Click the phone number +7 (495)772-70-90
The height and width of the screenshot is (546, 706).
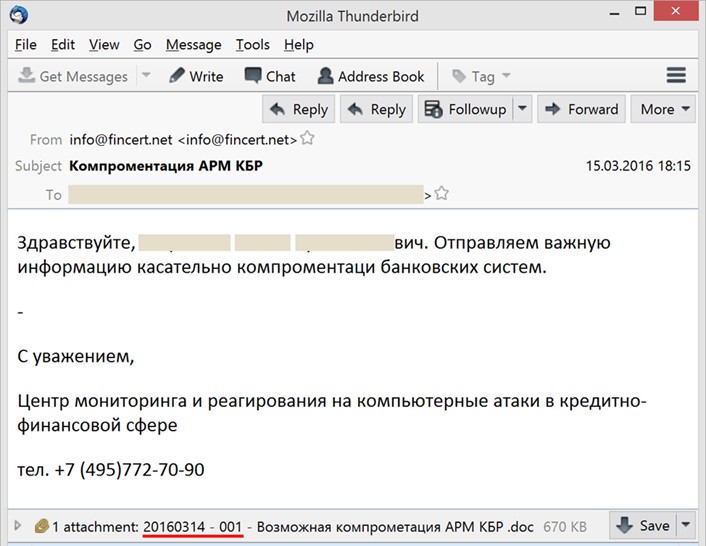coord(129,470)
